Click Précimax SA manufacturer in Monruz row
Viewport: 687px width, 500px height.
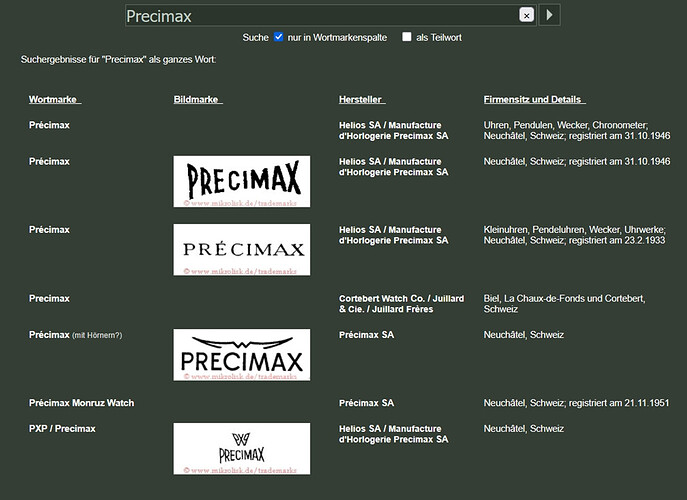366,403
